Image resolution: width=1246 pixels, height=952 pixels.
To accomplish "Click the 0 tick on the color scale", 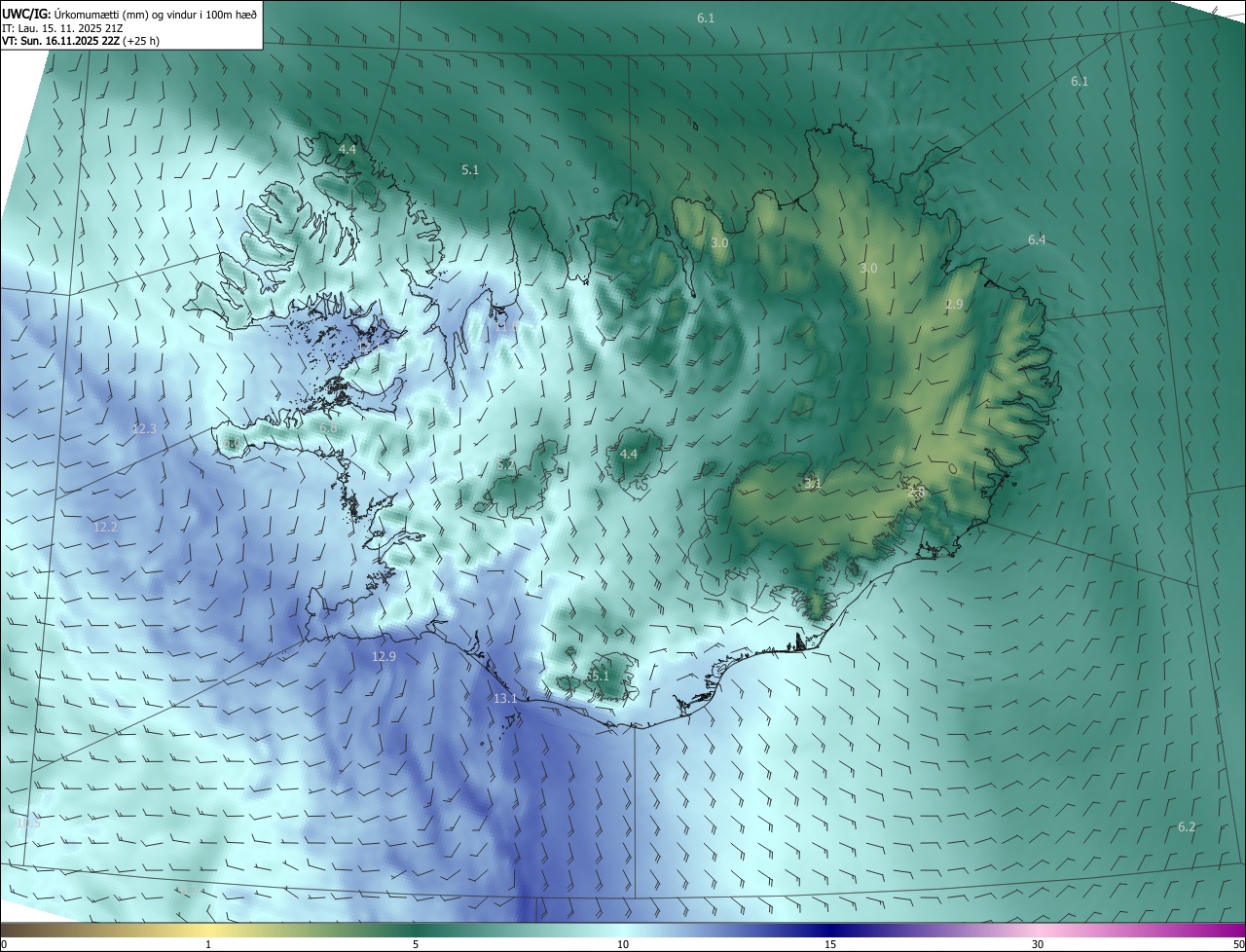I will pyautogui.click(x=3, y=945).
